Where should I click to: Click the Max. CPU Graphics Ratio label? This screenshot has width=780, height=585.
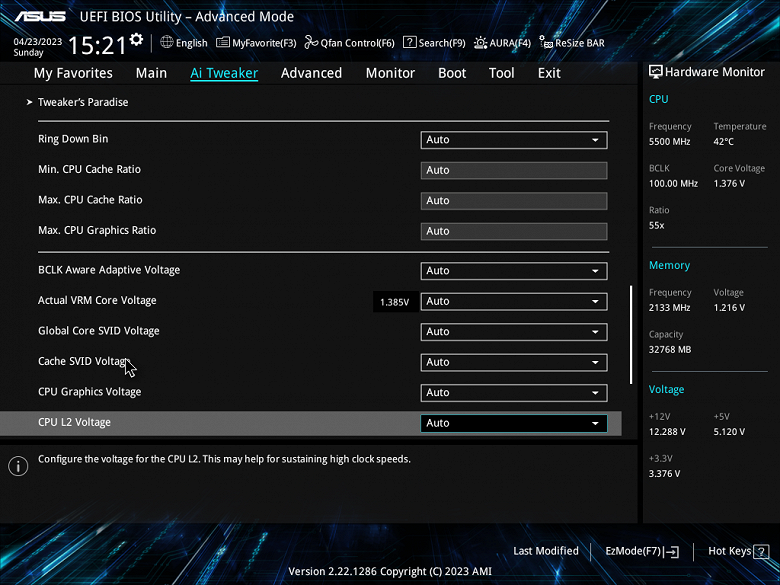[x=97, y=230]
